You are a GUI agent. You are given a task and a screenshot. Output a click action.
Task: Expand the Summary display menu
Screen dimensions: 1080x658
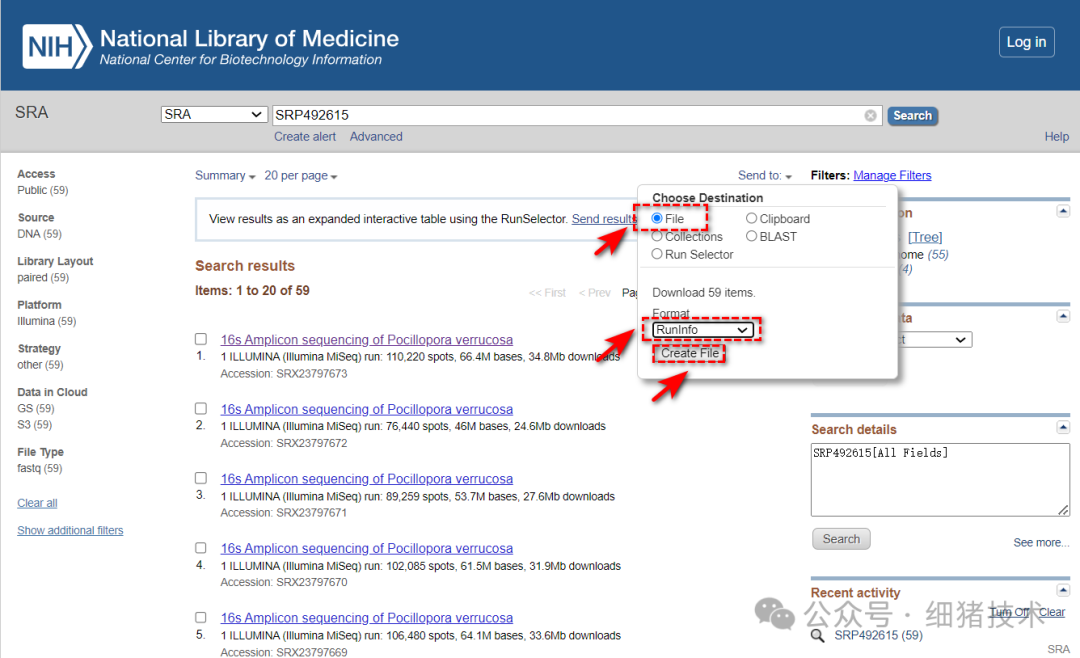coord(225,176)
